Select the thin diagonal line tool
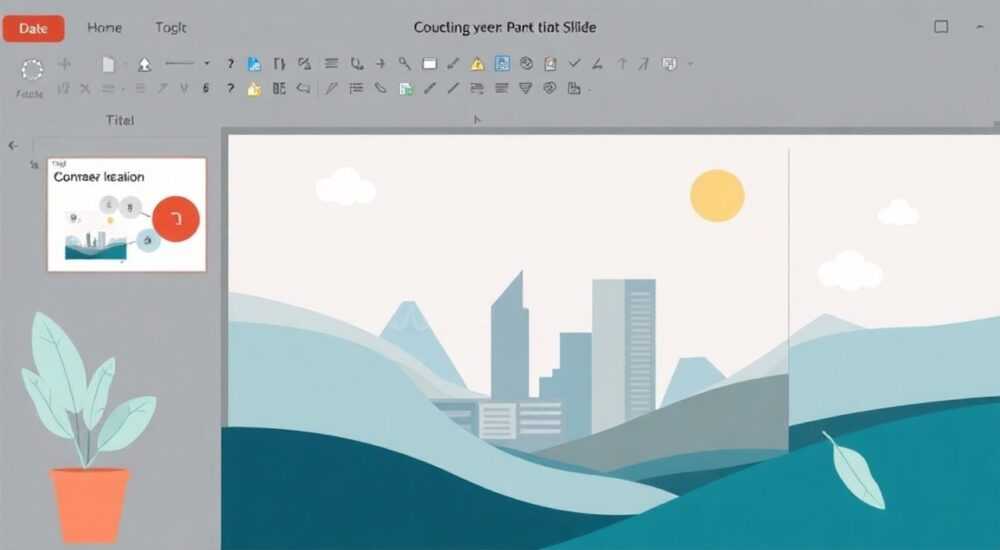The width and height of the screenshot is (1000, 550). click(453, 88)
